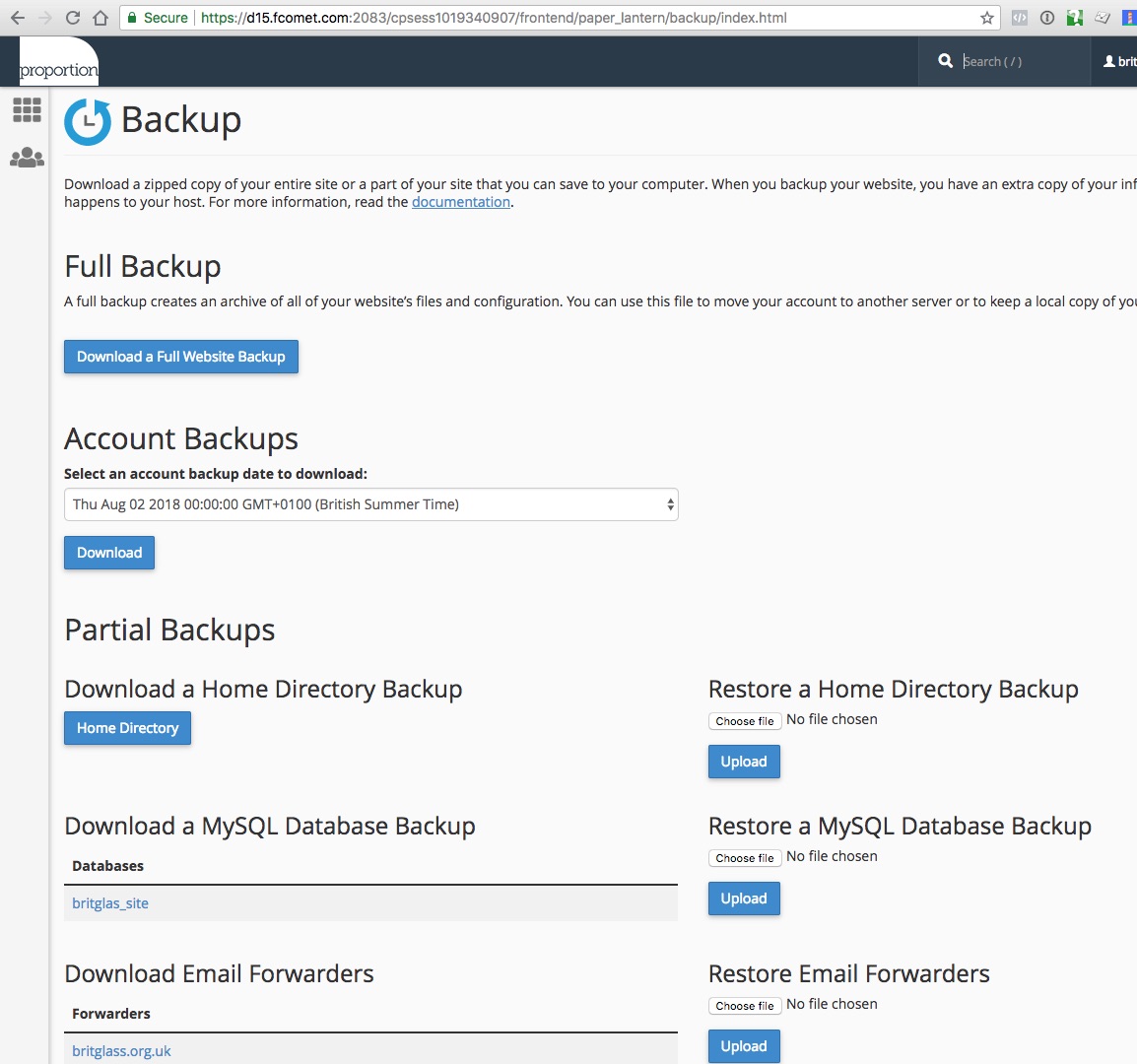The height and width of the screenshot is (1064, 1137).
Task: Reload the page in the browser
Action: tap(73, 18)
